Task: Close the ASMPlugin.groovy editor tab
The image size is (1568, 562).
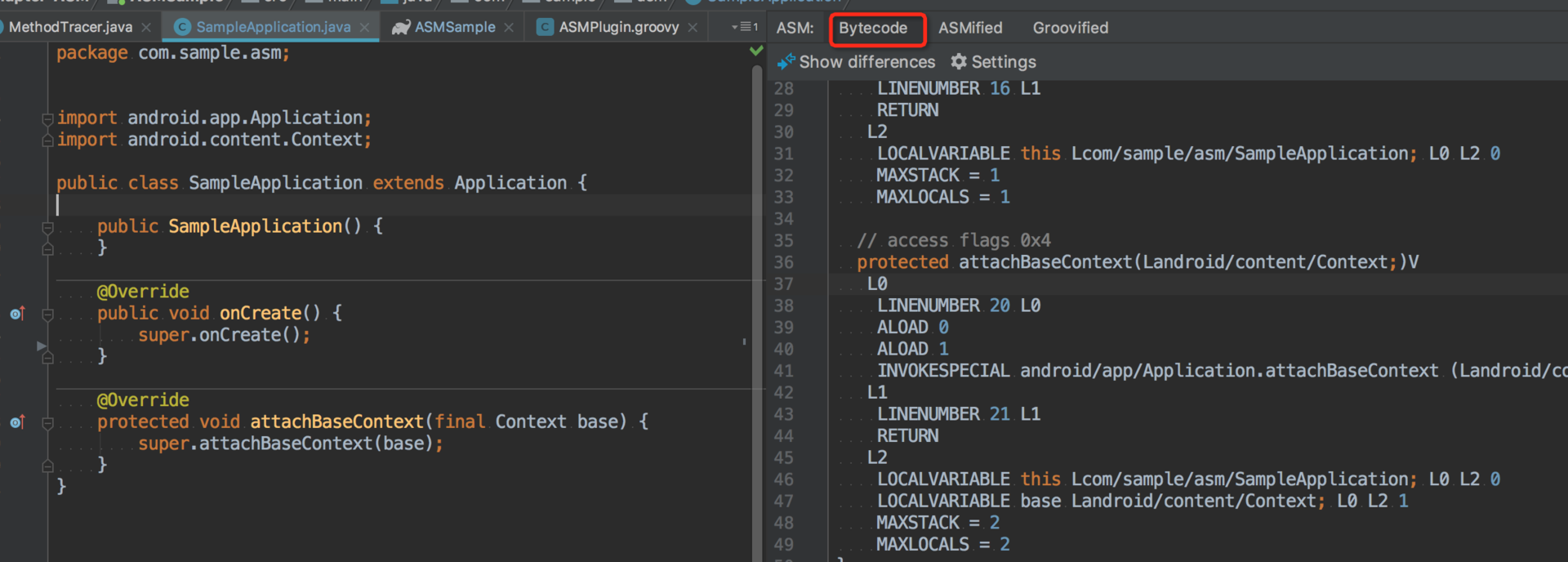Action: (x=693, y=28)
